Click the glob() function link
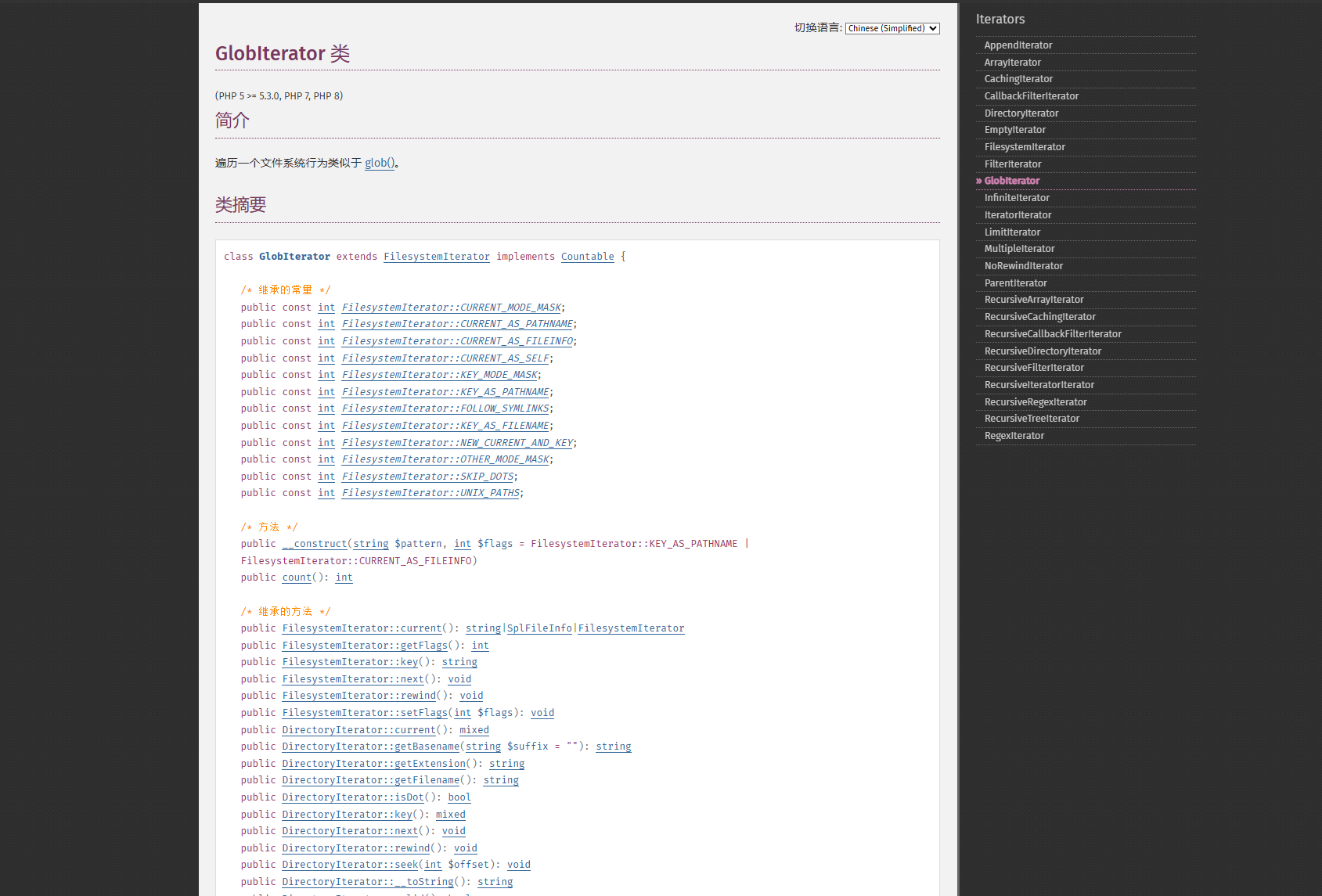1322x896 pixels. pos(380,163)
